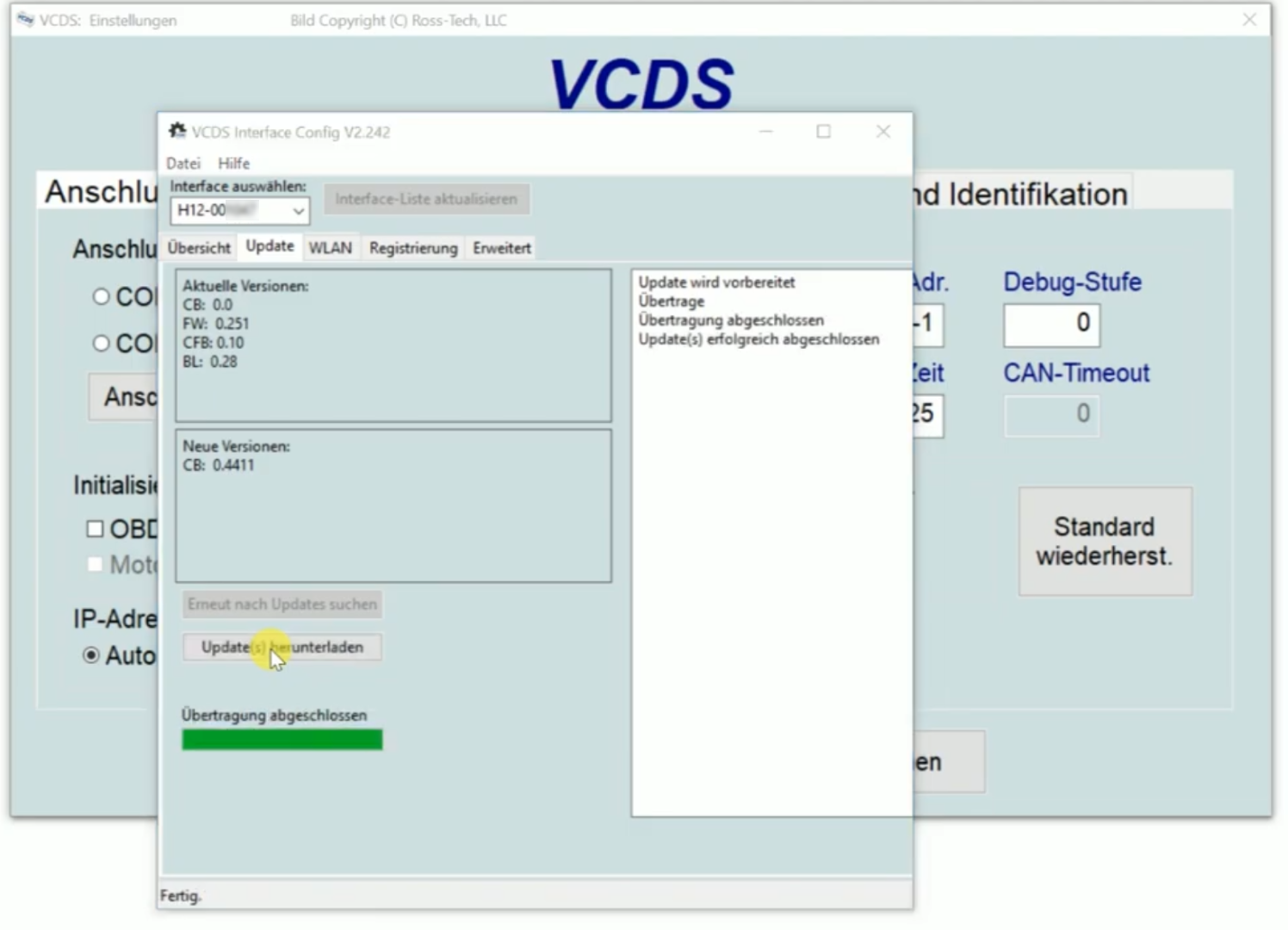
Task: Click the VCDS Einstellungen title bar icon
Action: [x=25, y=20]
